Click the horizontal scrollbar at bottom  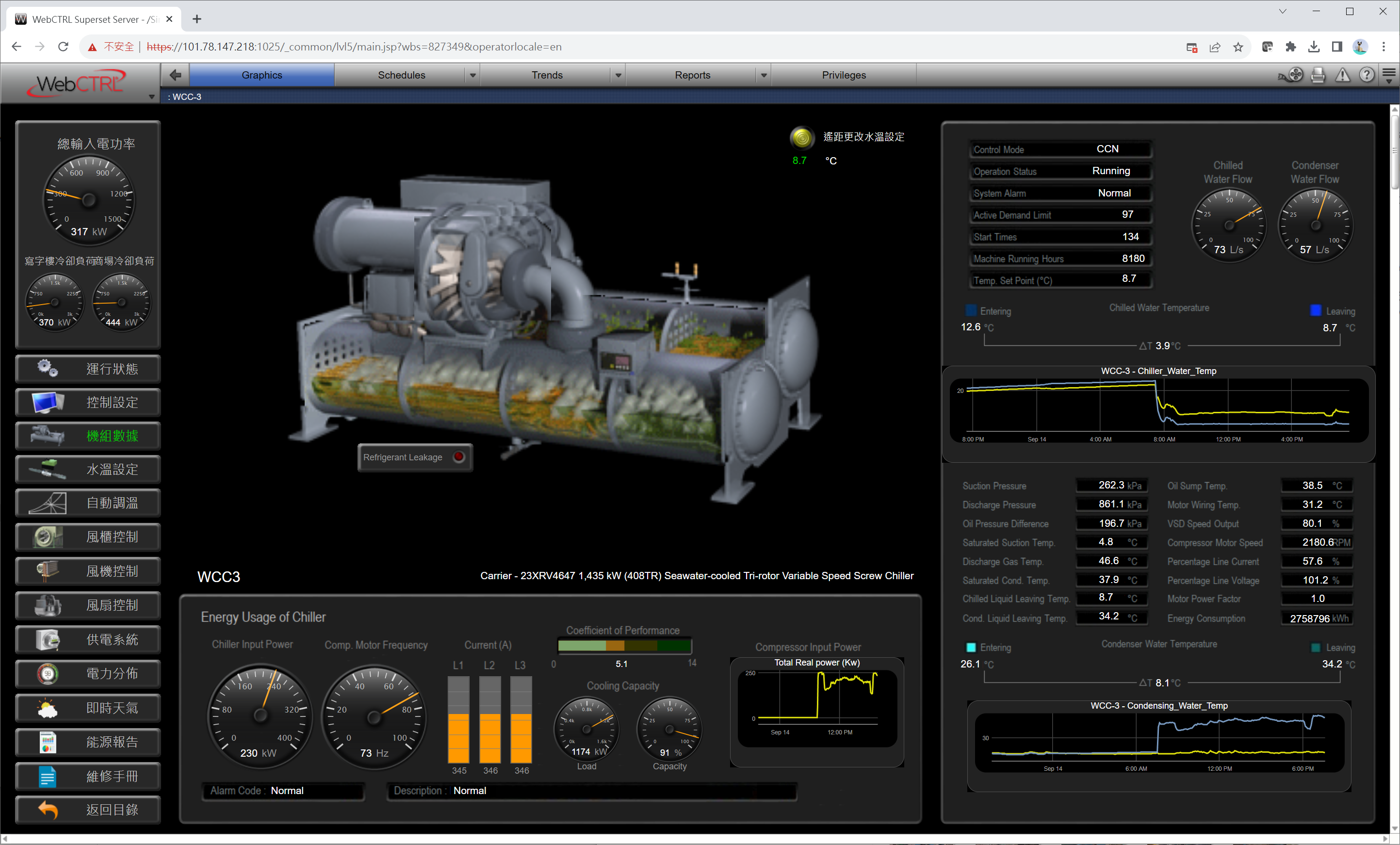click(x=694, y=839)
